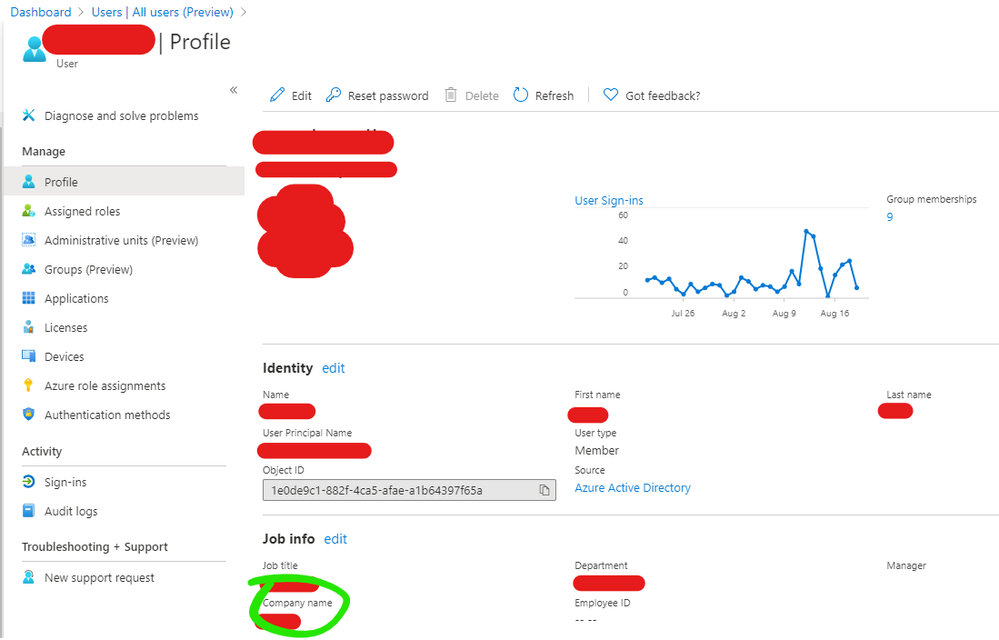The width and height of the screenshot is (999, 640).
Task: Click the Aug 16 chart axis label
Action: [835, 313]
